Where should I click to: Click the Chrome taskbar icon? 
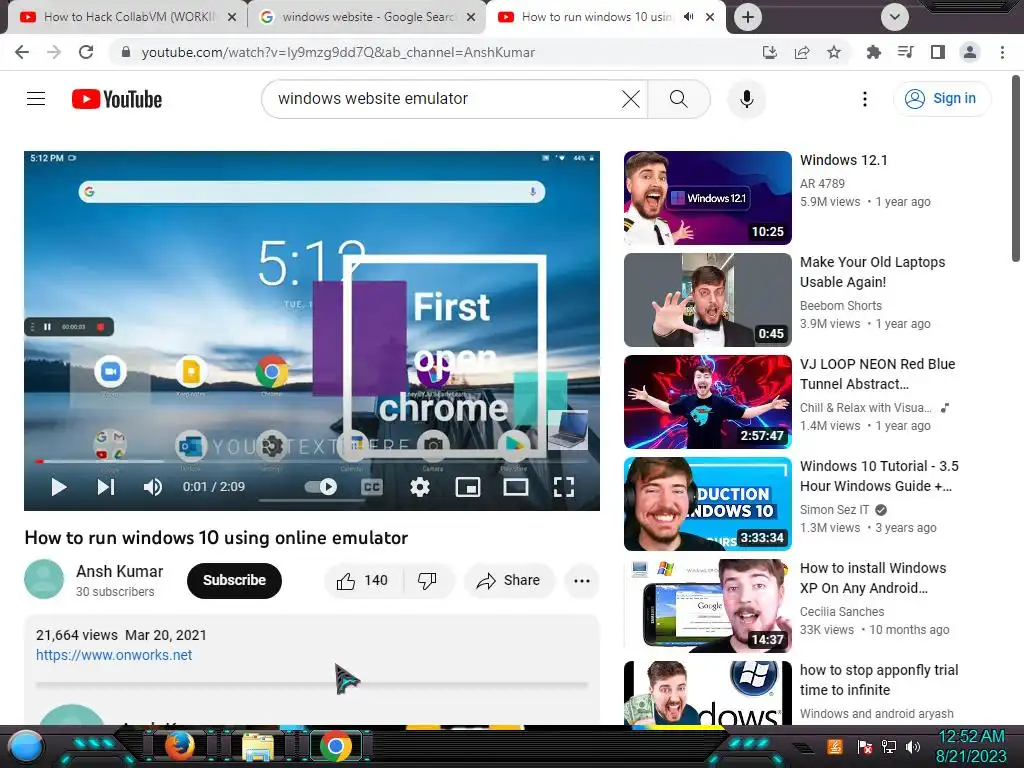coord(335,746)
